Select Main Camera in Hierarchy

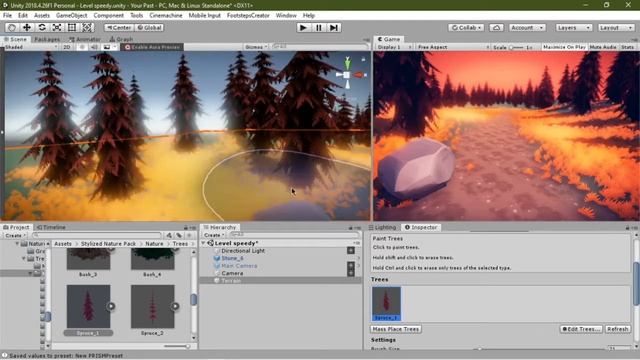click(239, 266)
